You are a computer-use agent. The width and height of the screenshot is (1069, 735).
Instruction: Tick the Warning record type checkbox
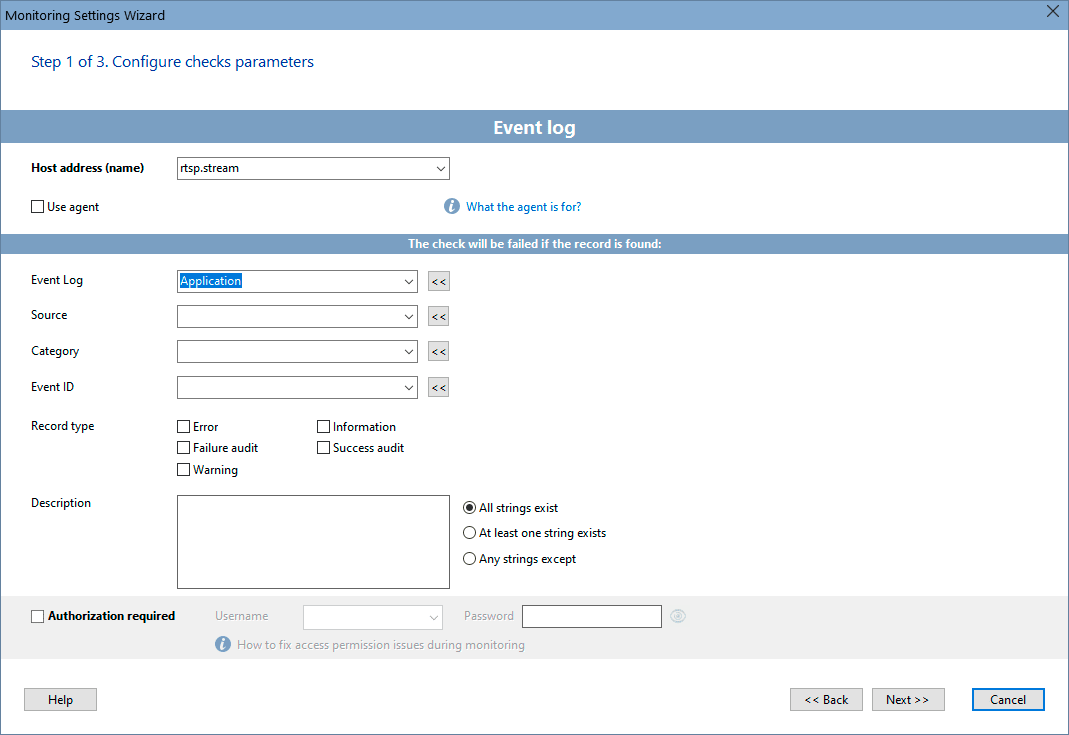183,470
